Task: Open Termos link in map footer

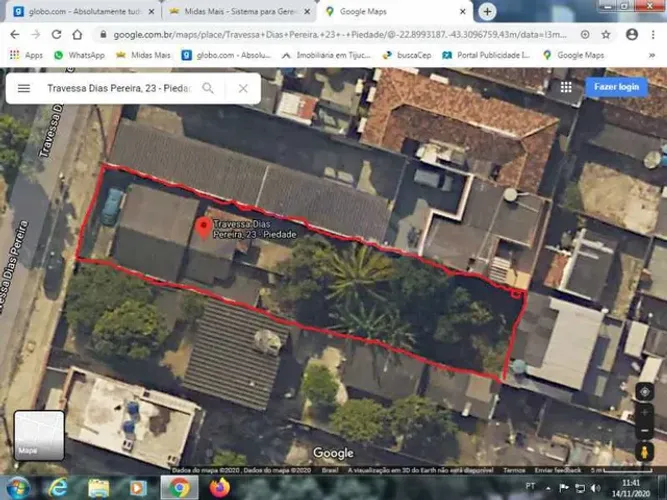Action: pos(514,470)
